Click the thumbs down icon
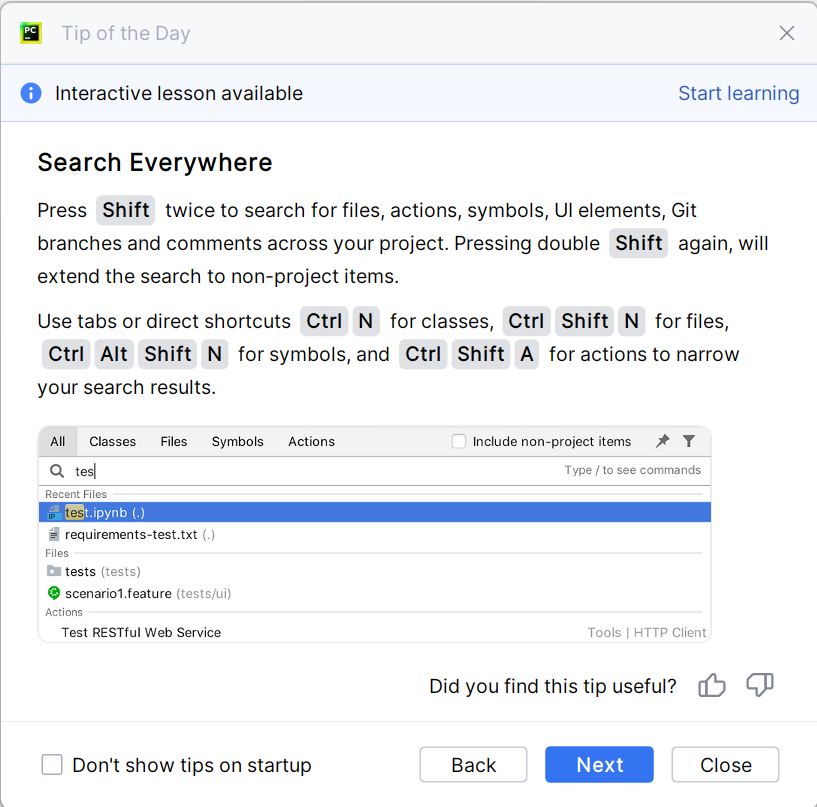Image resolution: width=817 pixels, height=807 pixels. (x=760, y=685)
